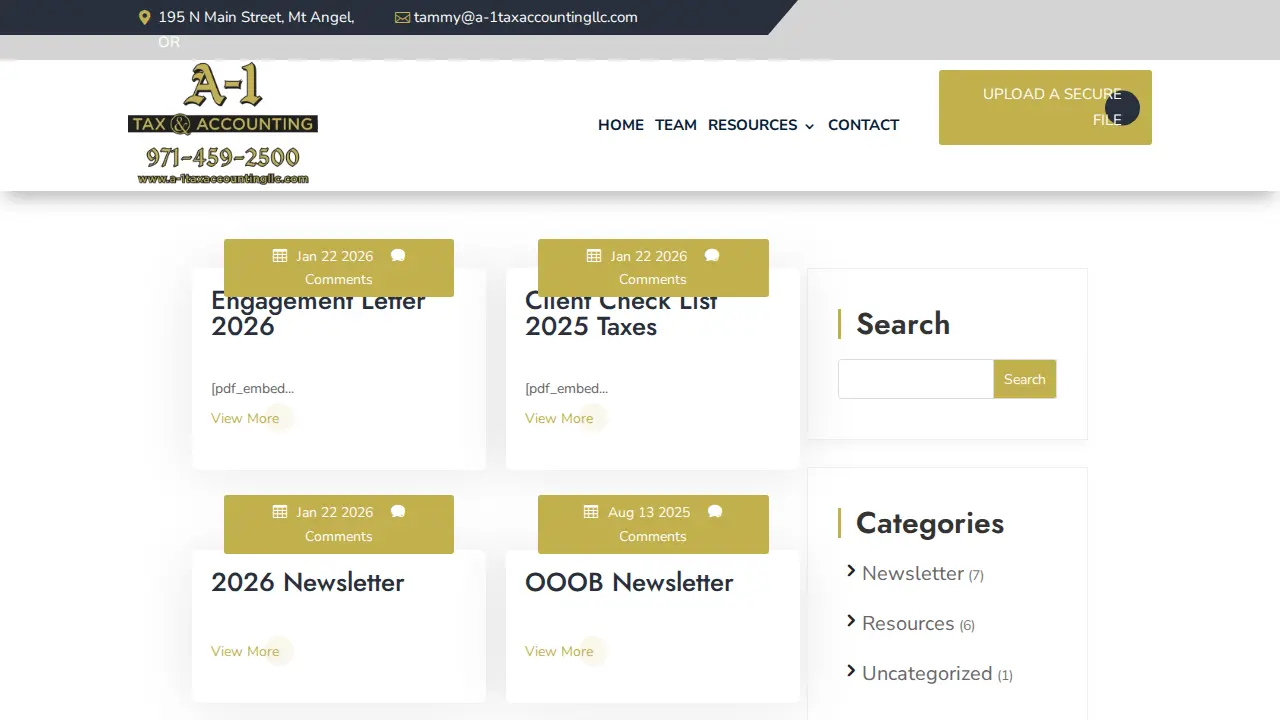Open the Resources category link in sidebar

coord(908,623)
